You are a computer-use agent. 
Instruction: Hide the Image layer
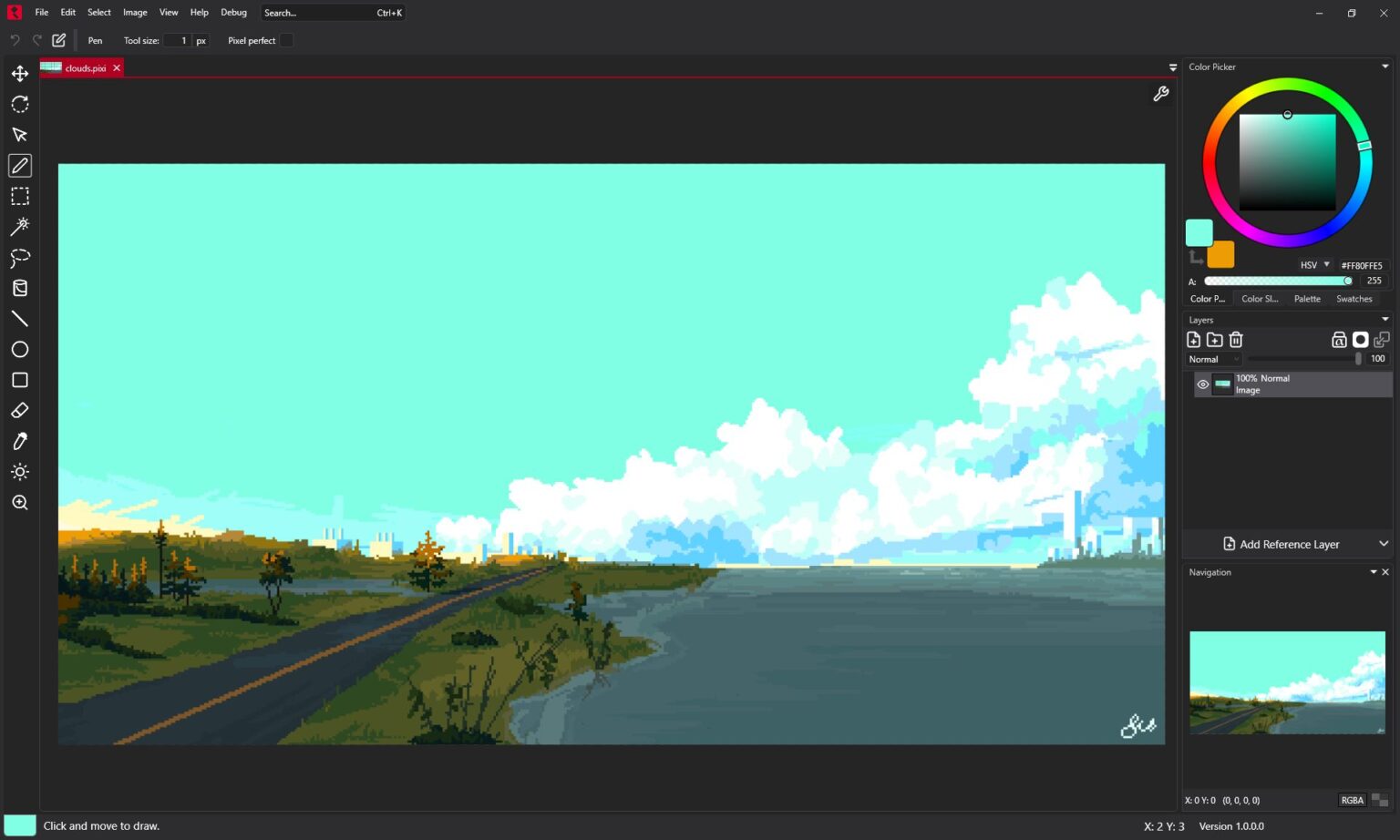tap(1203, 384)
